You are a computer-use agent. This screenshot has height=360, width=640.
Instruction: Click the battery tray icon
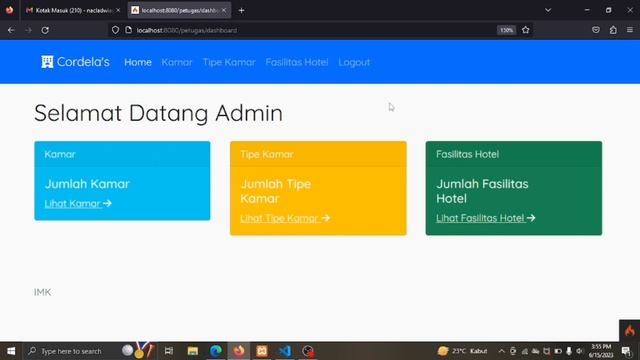(x=558, y=351)
